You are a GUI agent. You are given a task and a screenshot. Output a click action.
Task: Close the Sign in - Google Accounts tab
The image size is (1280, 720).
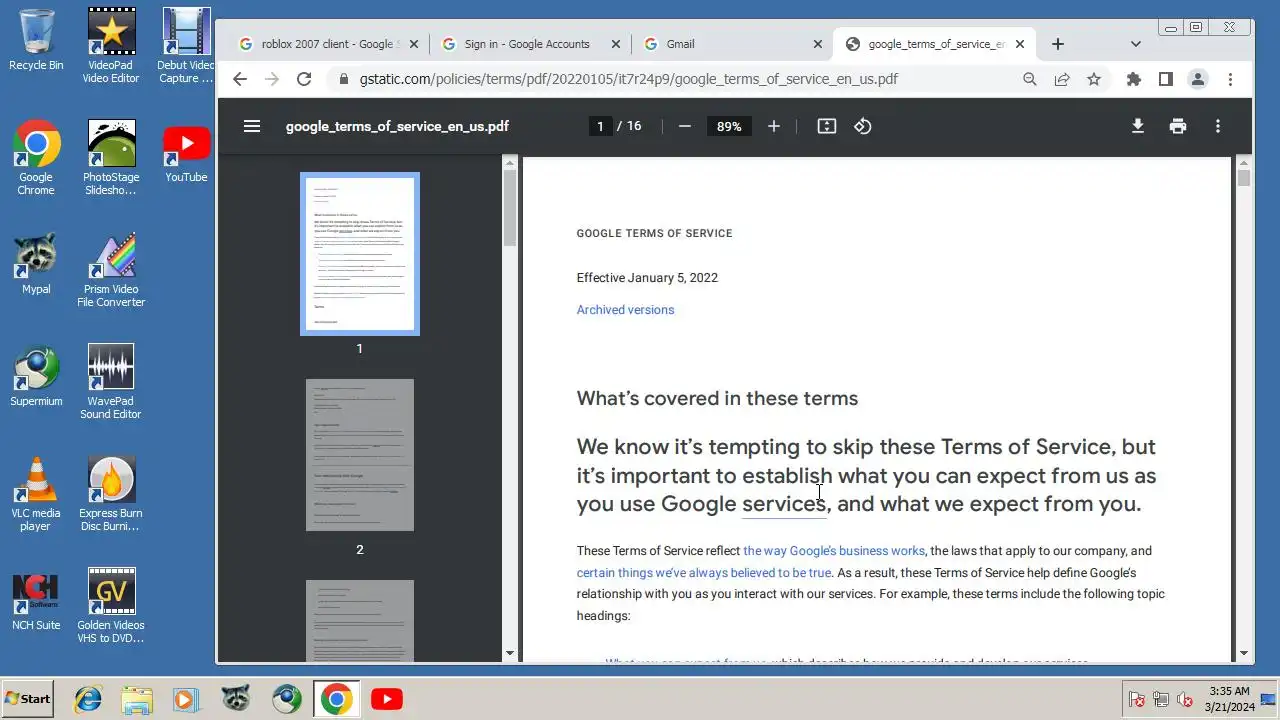[x=616, y=44]
